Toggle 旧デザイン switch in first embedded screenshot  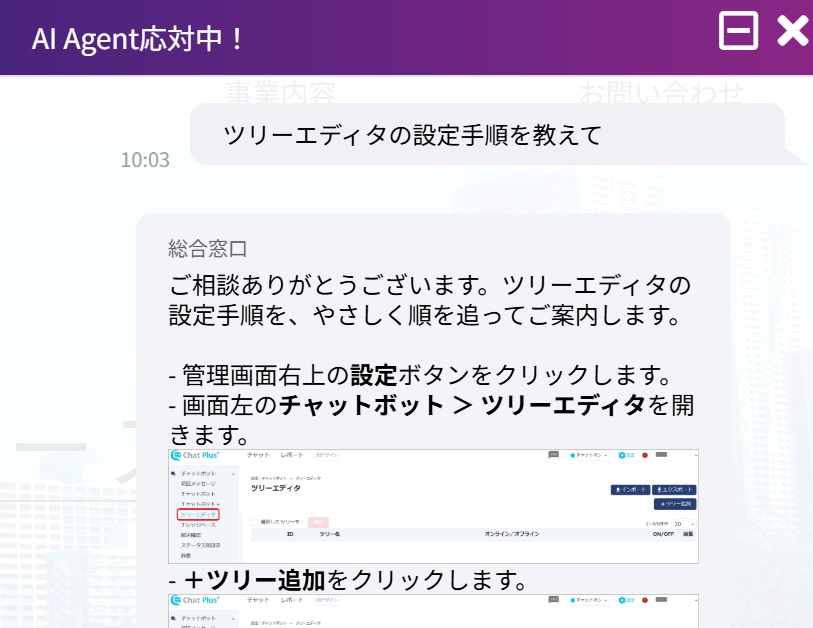pyautogui.click(x=327, y=455)
